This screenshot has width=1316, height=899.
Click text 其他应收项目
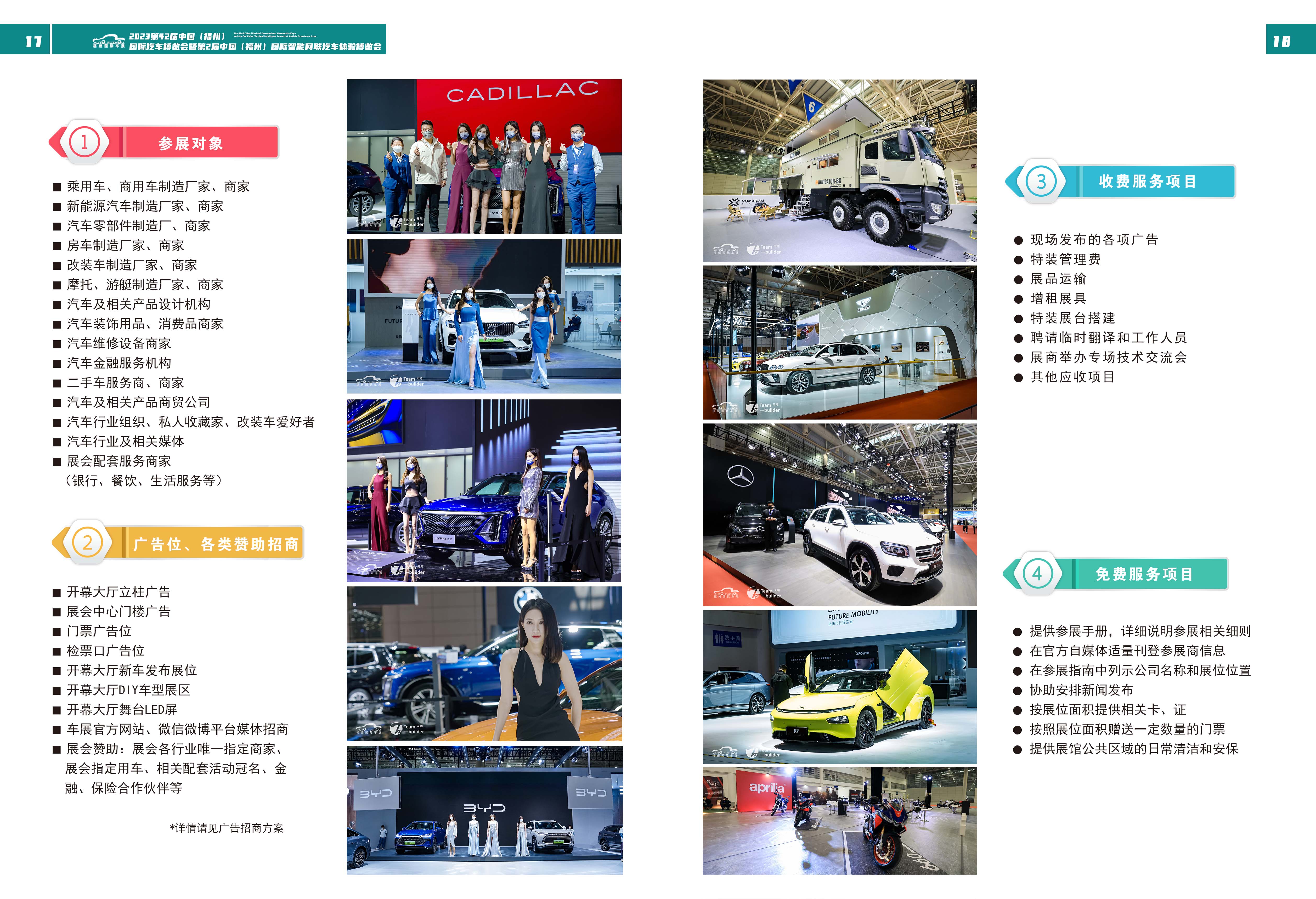(1072, 377)
